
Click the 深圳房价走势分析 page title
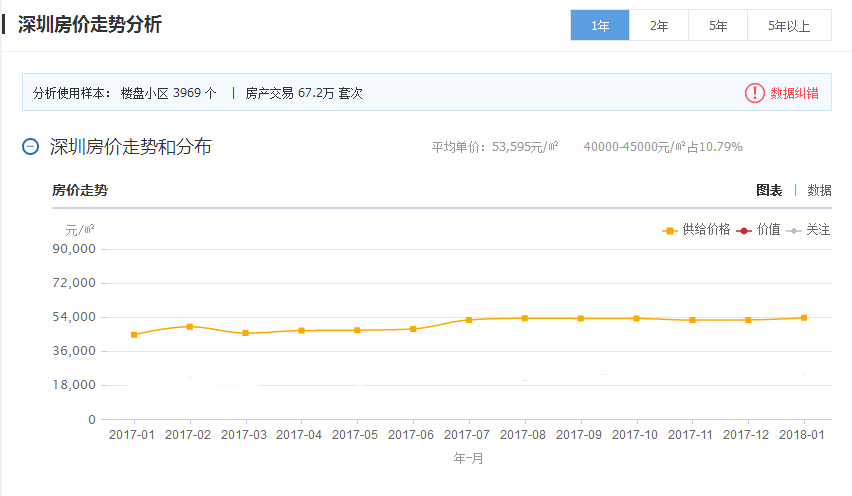pos(90,24)
